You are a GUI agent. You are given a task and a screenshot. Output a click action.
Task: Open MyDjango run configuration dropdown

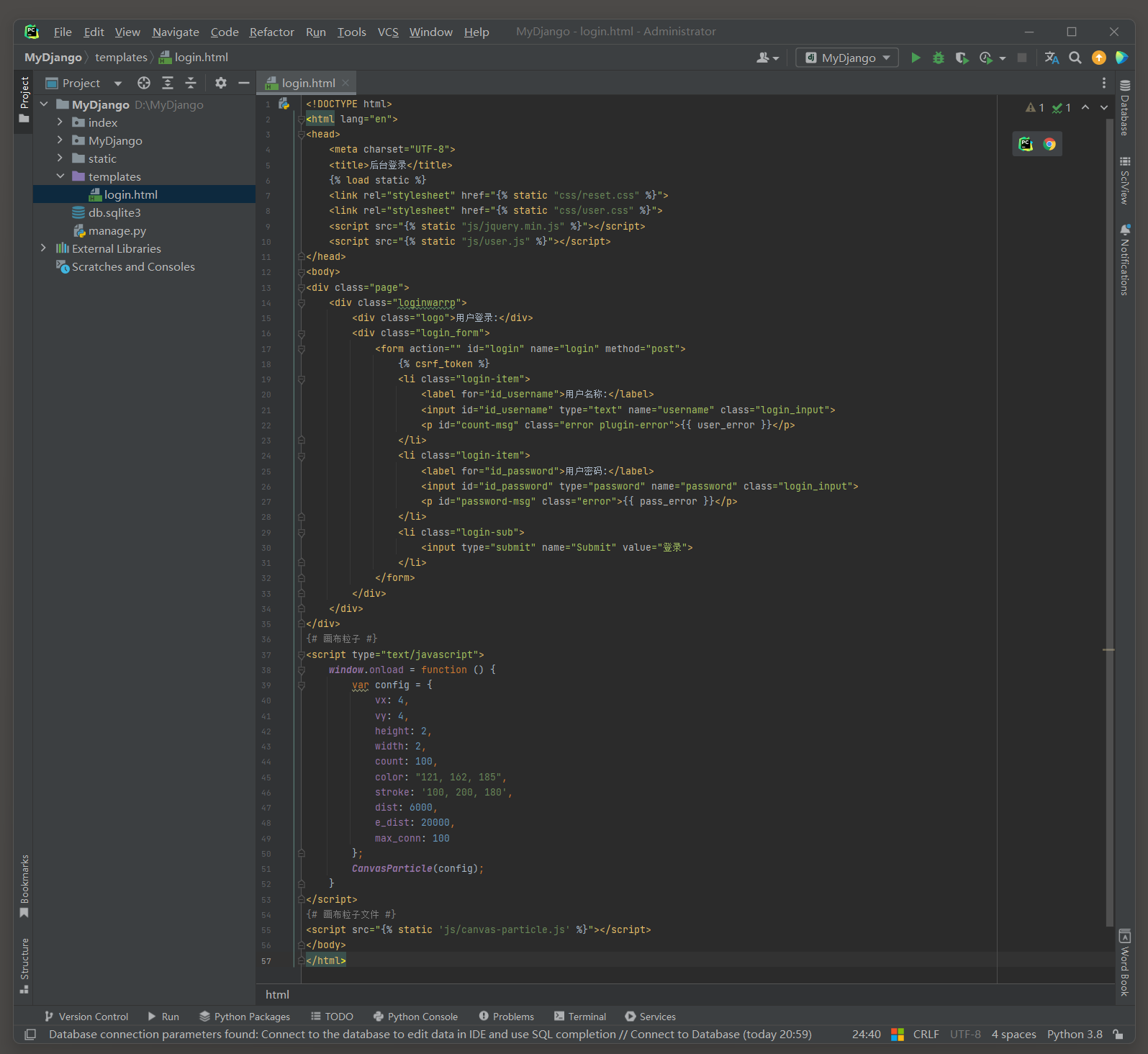847,58
